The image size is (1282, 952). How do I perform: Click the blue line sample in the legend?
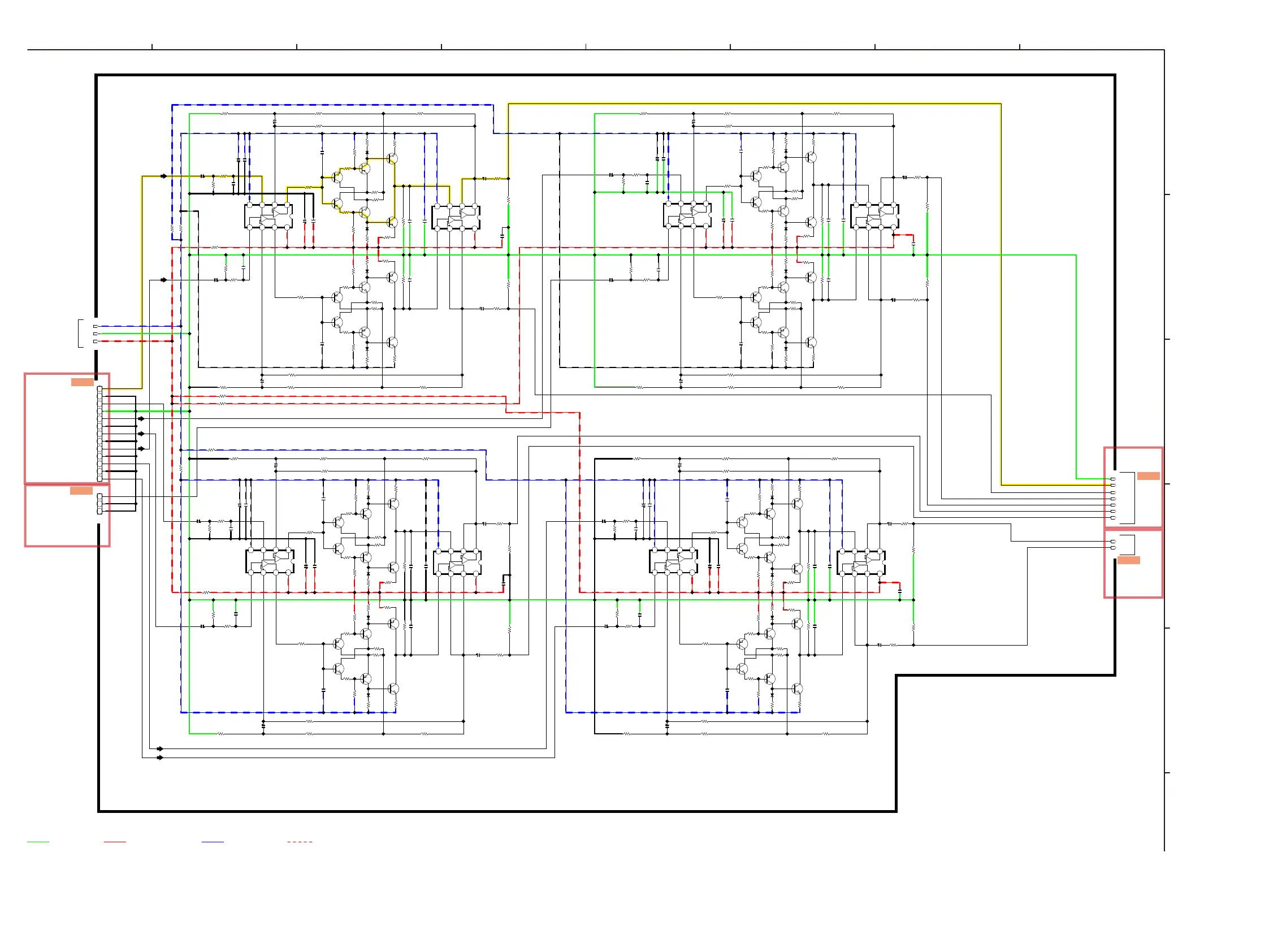tap(213, 842)
